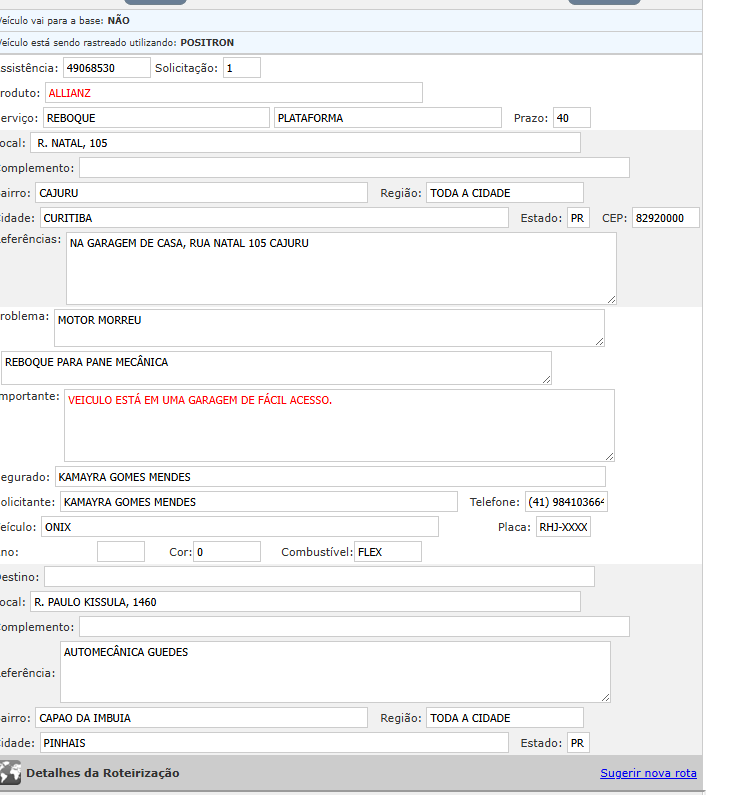This screenshot has height=795, width=756.
Task: Select the REBOQUE PARA PANE MECÂNICA text area
Action: pyautogui.click(x=276, y=368)
